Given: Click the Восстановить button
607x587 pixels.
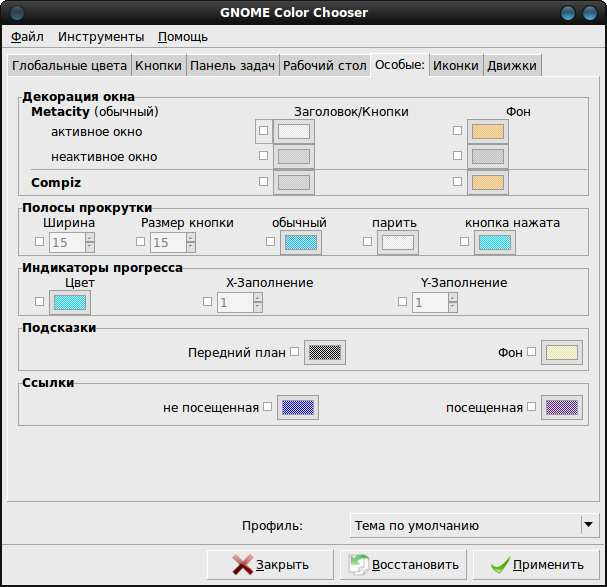Looking at the screenshot, I should point(403,565).
